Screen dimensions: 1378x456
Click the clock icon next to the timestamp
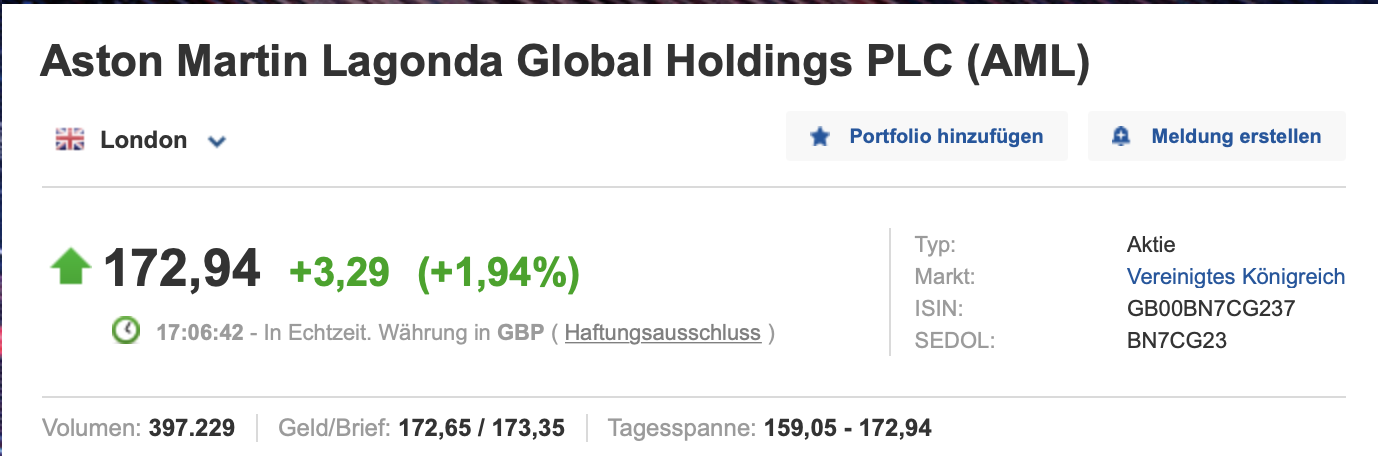click(x=126, y=332)
